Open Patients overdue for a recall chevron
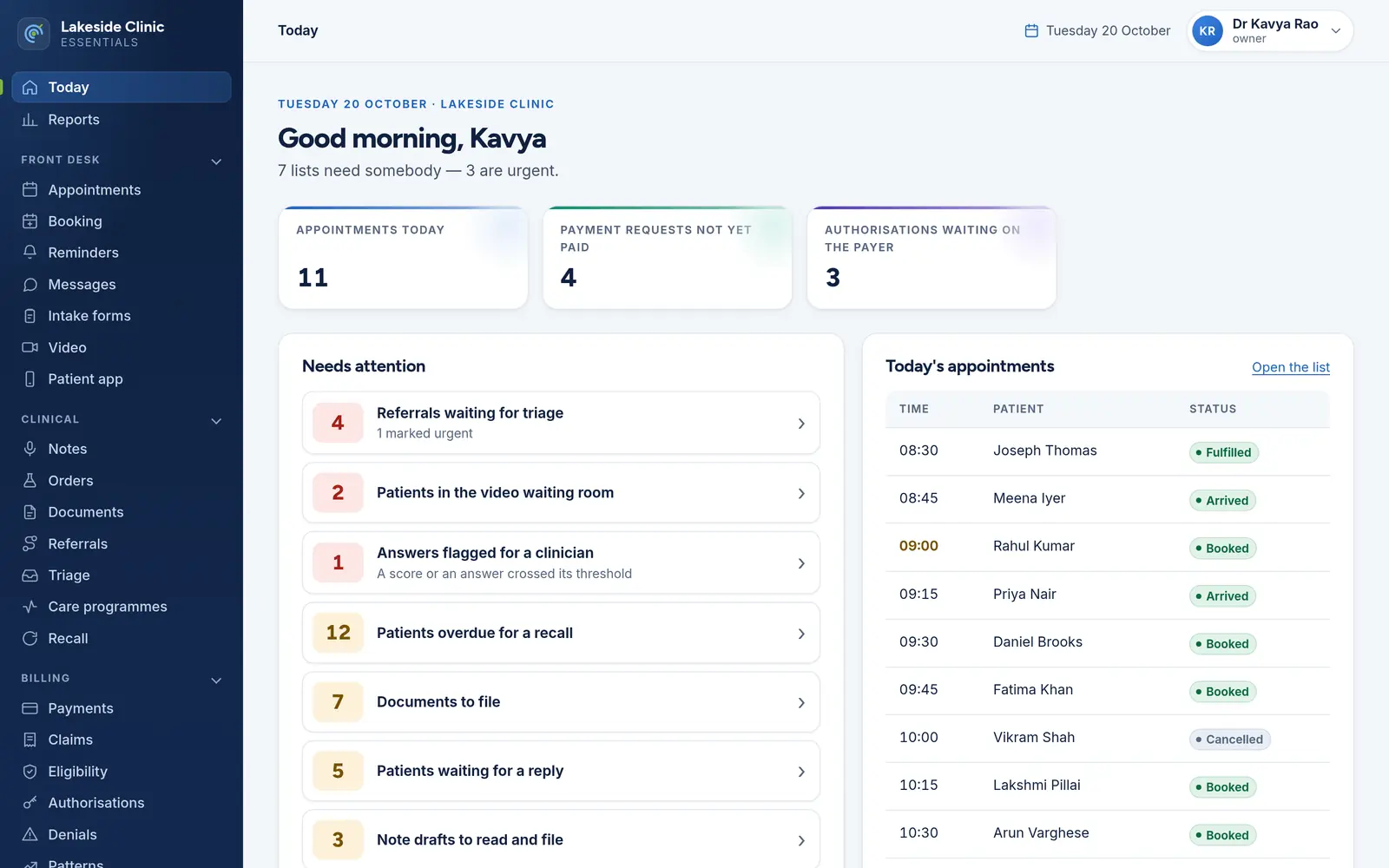Image resolution: width=1389 pixels, height=868 pixels. pos(800,634)
